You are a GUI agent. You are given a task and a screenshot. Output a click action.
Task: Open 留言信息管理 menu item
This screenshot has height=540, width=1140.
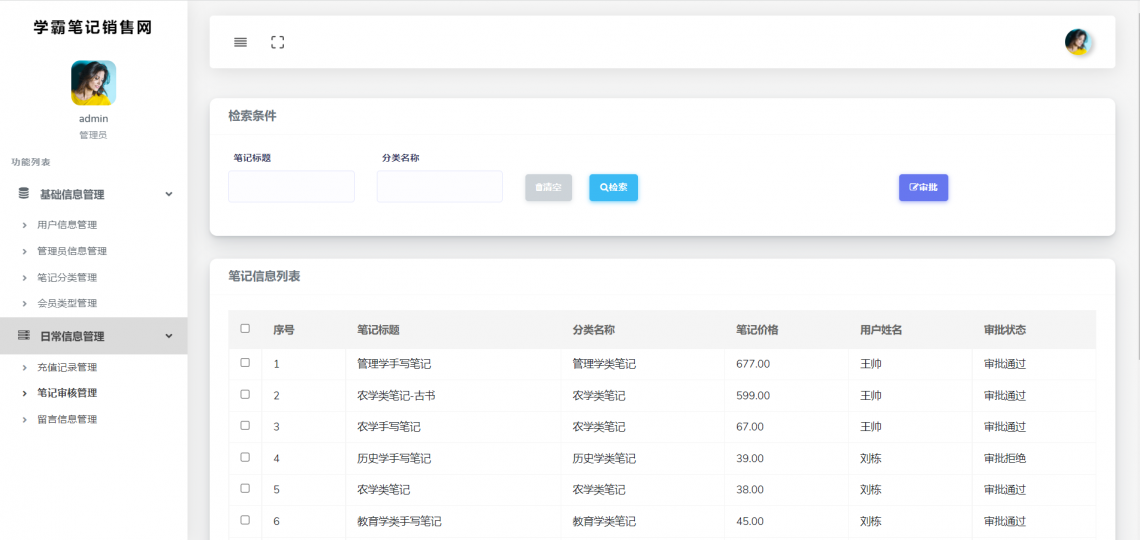[x=67, y=419]
